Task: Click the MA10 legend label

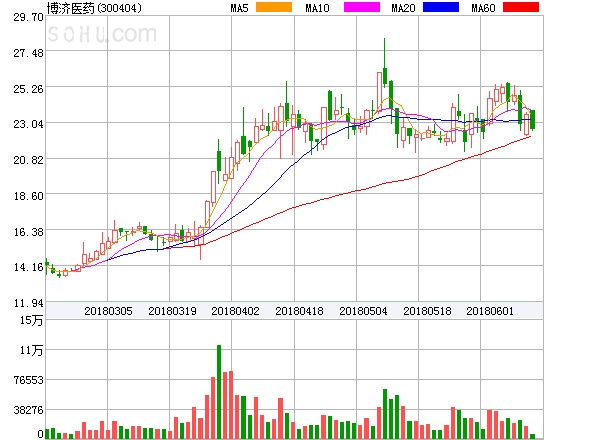Action: 317,8
